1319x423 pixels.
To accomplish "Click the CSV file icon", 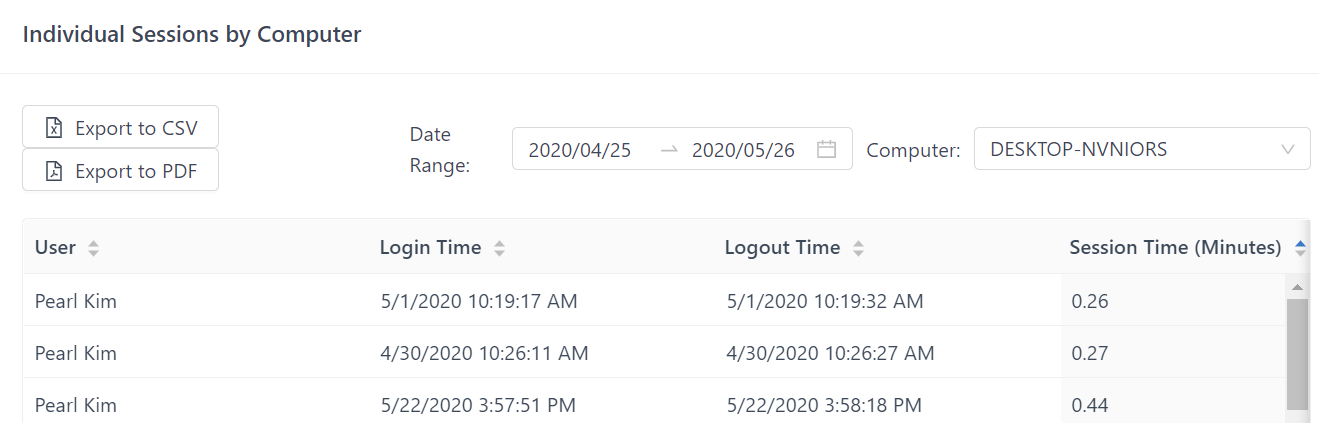I will (x=54, y=128).
